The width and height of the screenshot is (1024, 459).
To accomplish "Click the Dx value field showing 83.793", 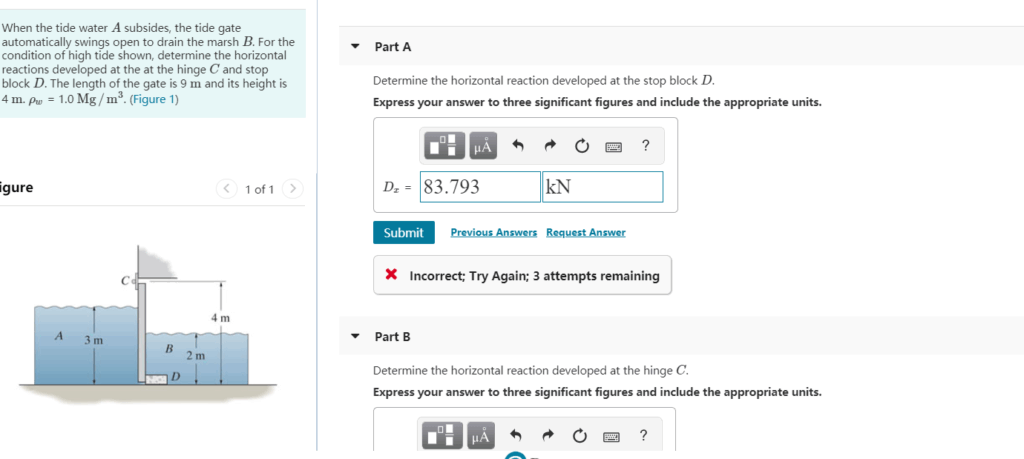I will click(x=480, y=187).
